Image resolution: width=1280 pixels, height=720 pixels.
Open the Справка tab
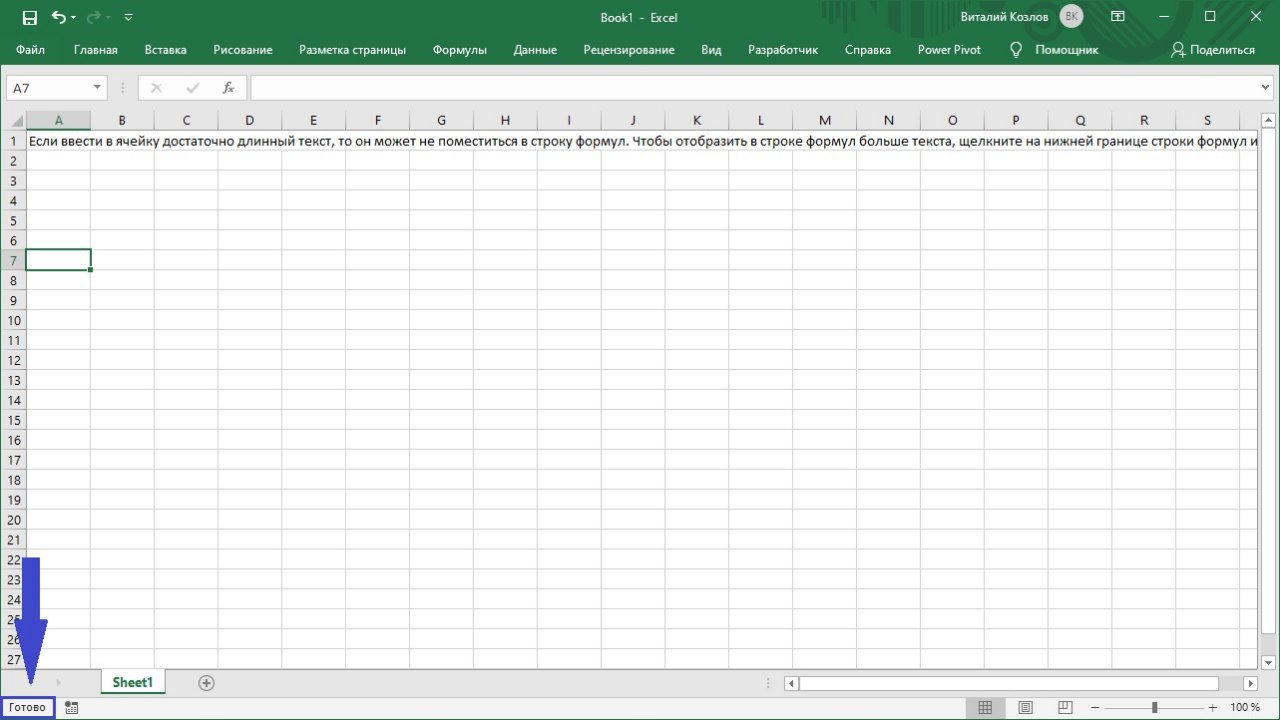pos(868,50)
